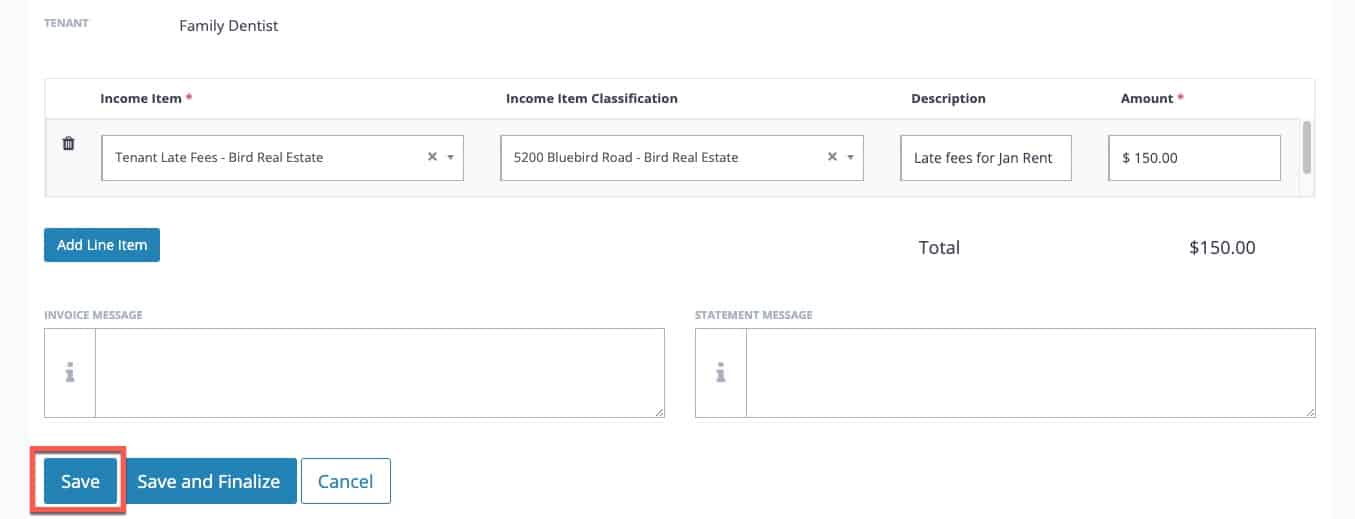1355x519 pixels.
Task: Open the Income Item Classification dropdown arrow
Action: [851, 157]
